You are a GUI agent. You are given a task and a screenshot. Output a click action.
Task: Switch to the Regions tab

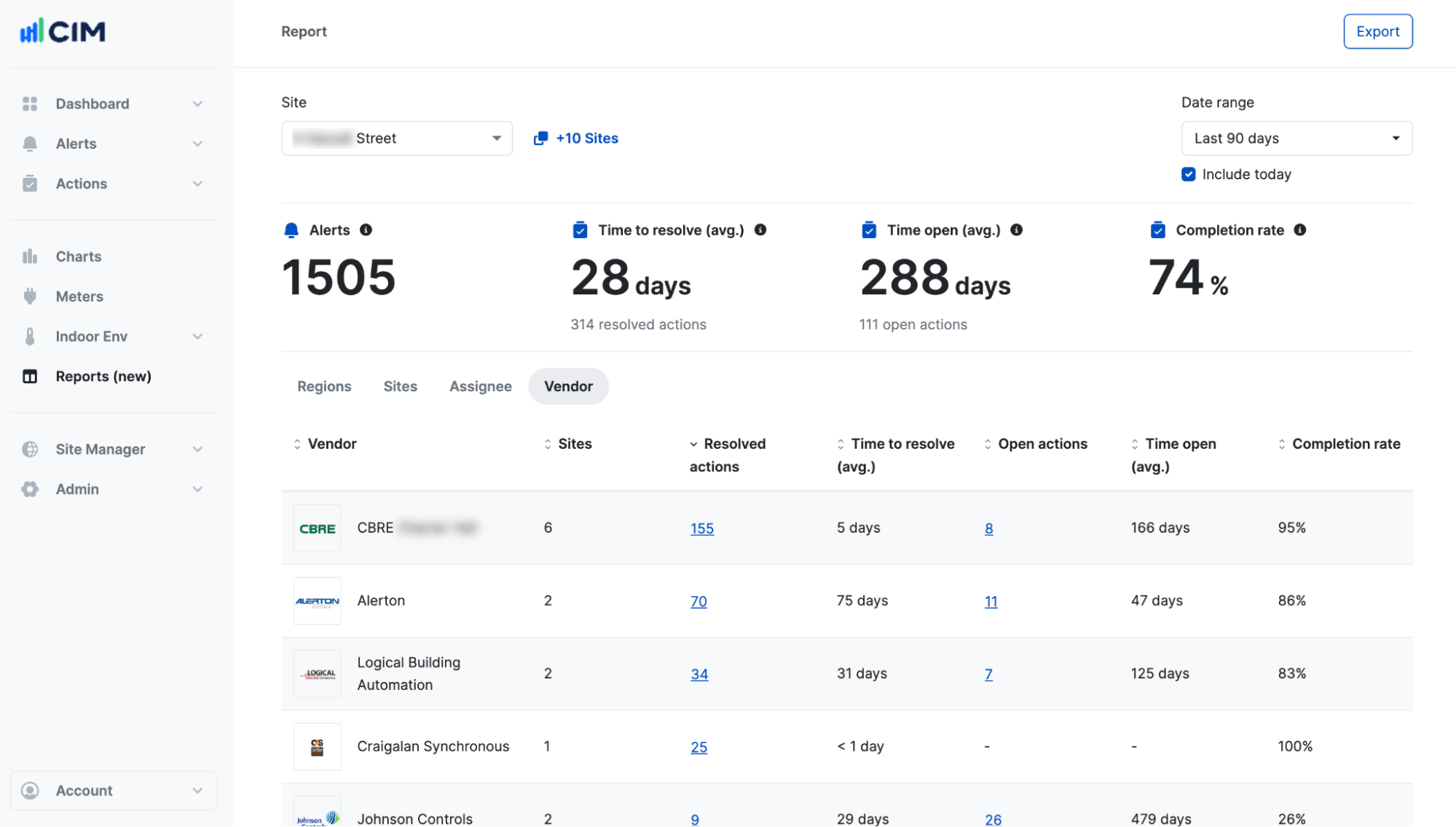[x=324, y=386]
